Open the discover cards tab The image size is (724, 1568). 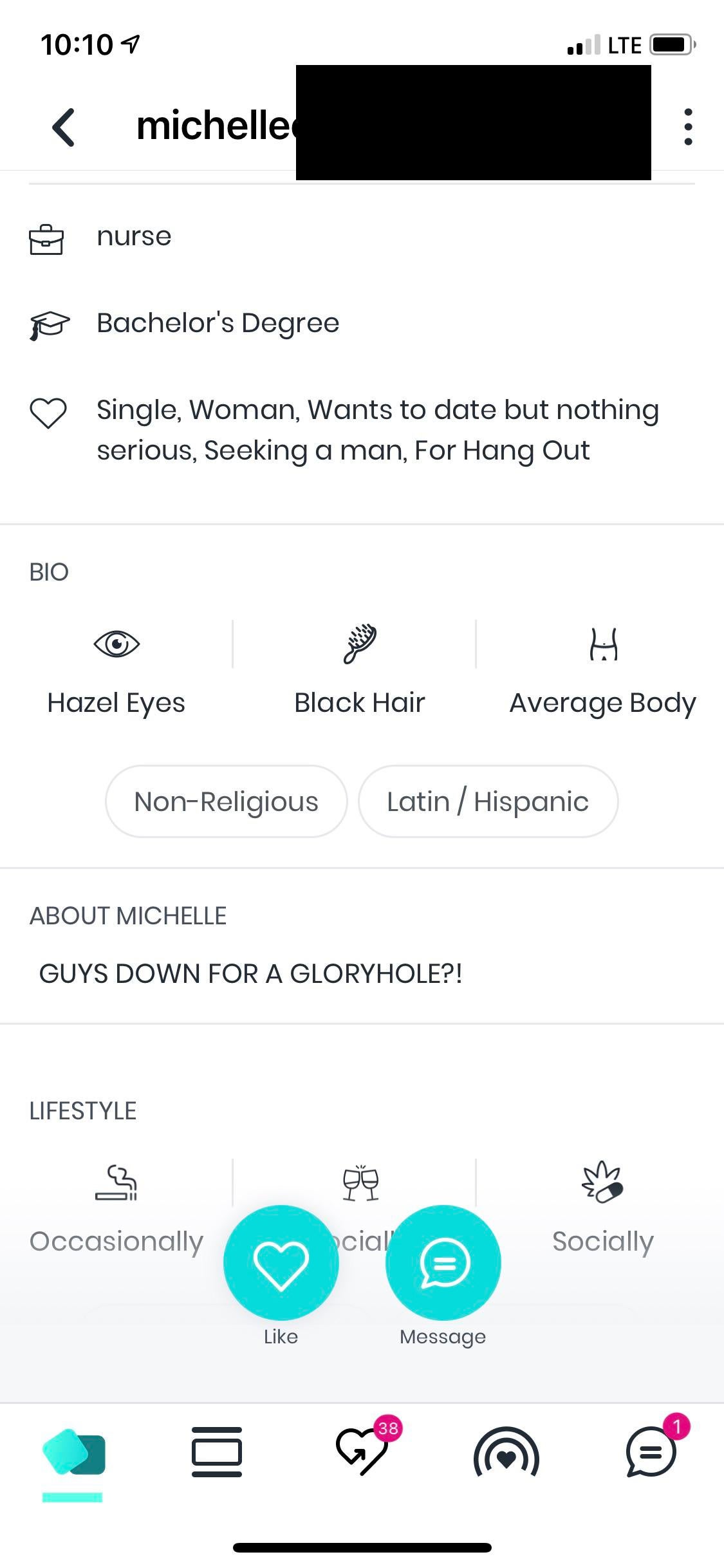(x=73, y=1452)
